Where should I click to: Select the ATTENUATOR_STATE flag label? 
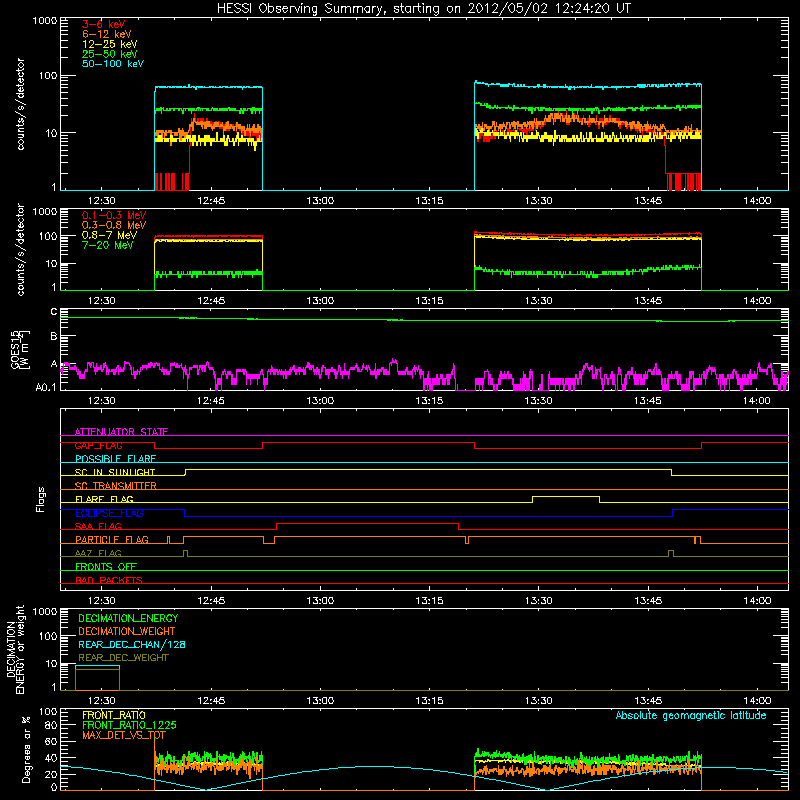[x=121, y=432]
